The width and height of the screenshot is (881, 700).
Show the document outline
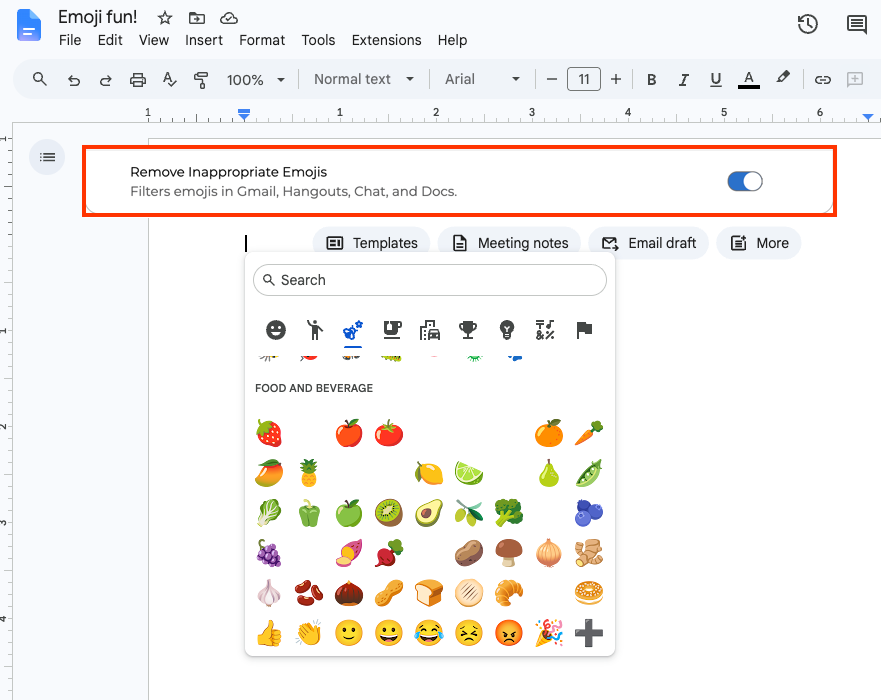[47, 157]
